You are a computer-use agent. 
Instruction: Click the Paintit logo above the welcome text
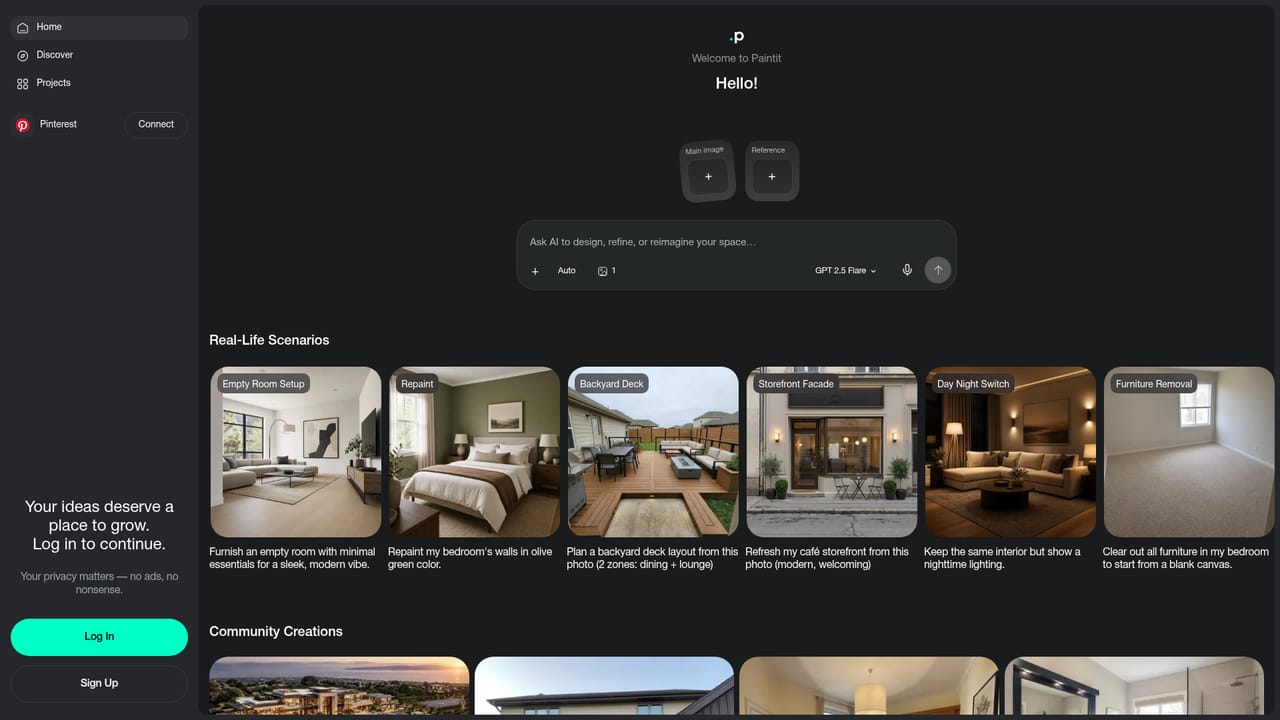pyautogui.click(x=737, y=36)
